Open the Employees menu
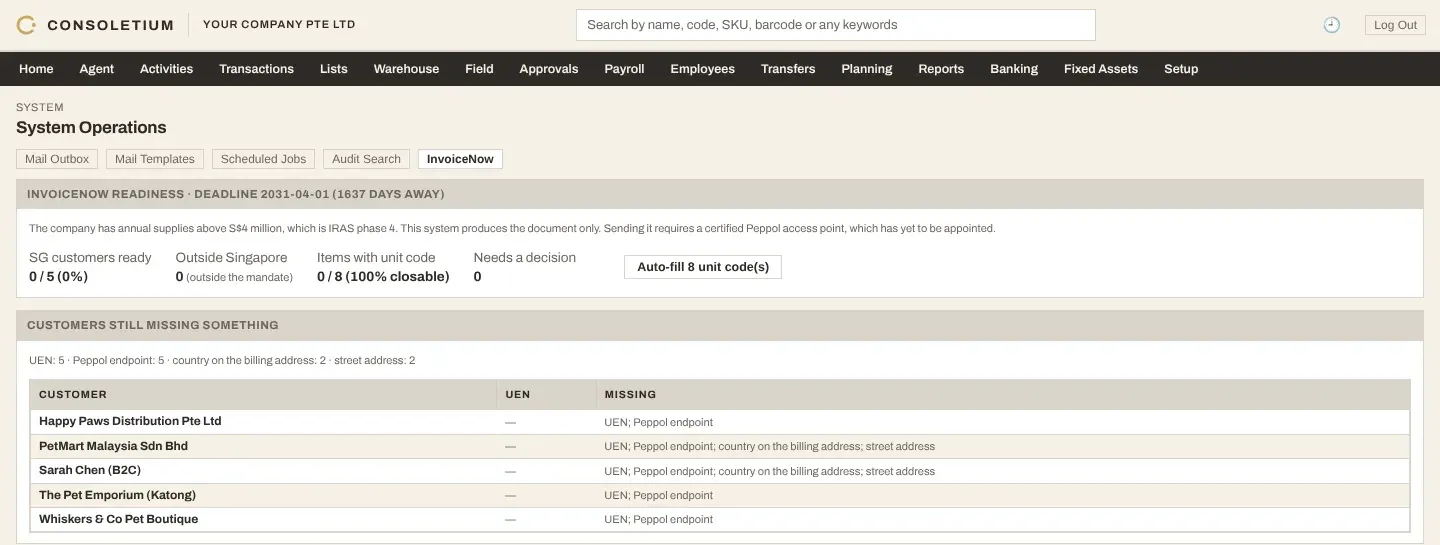Screen dimensions: 1440x545 (702, 69)
